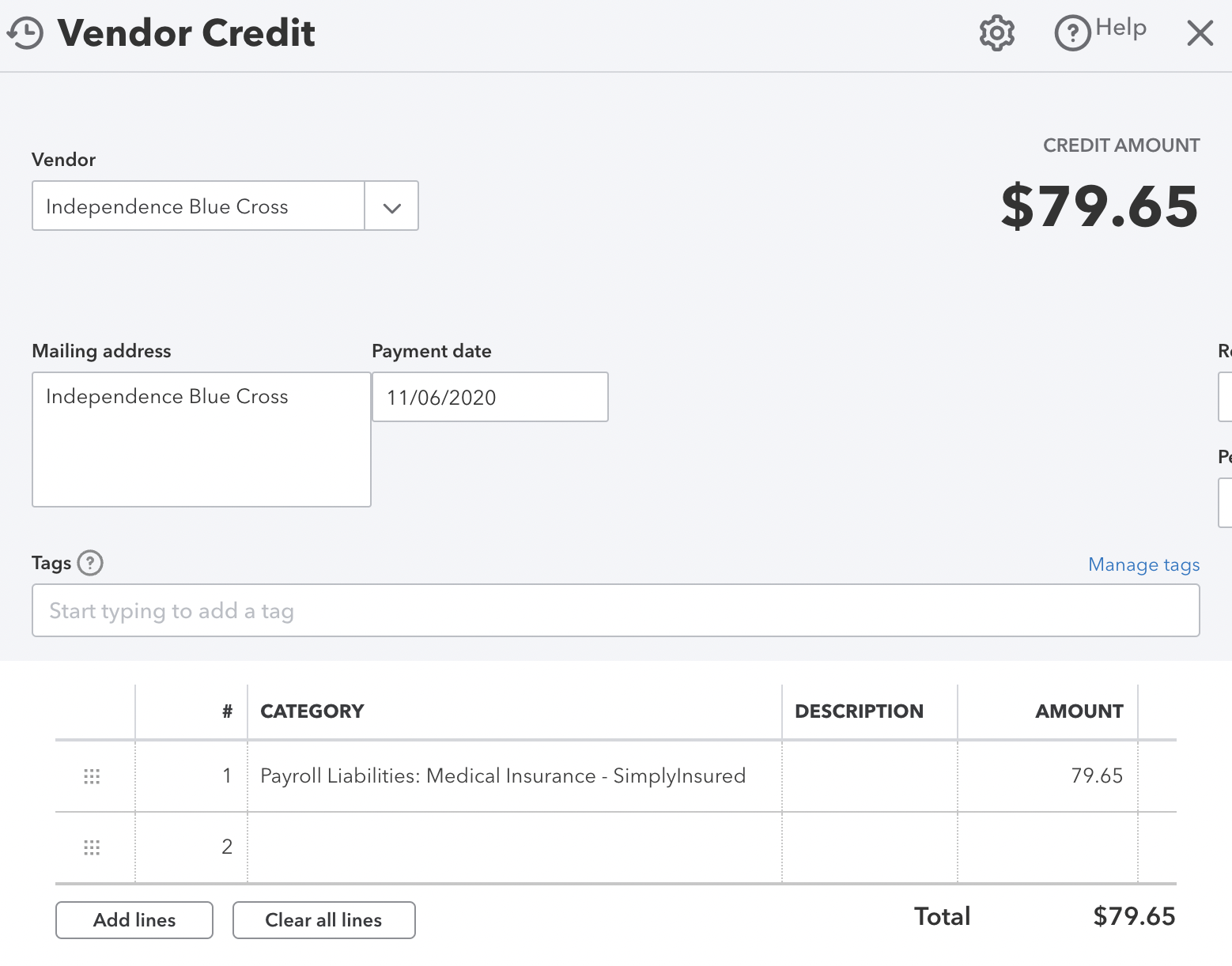The width and height of the screenshot is (1232, 966).
Task: Click the Help question mark icon
Action: click(1073, 32)
